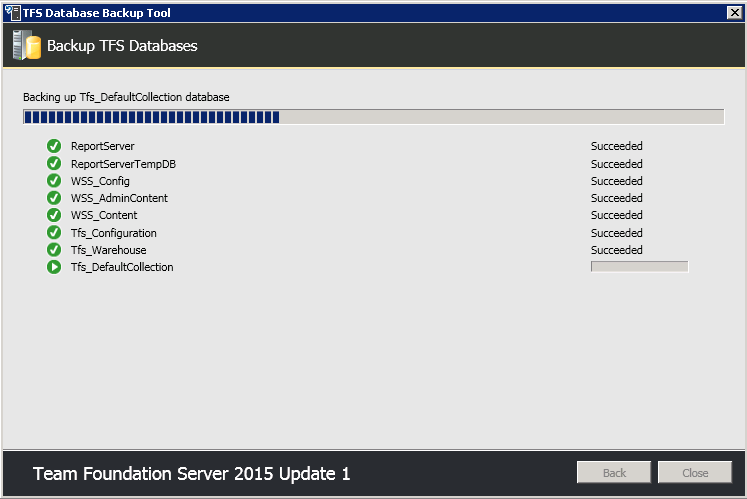
Task: Click the Succeeded status for Tfs_Warehouse
Action: pos(616,250)
